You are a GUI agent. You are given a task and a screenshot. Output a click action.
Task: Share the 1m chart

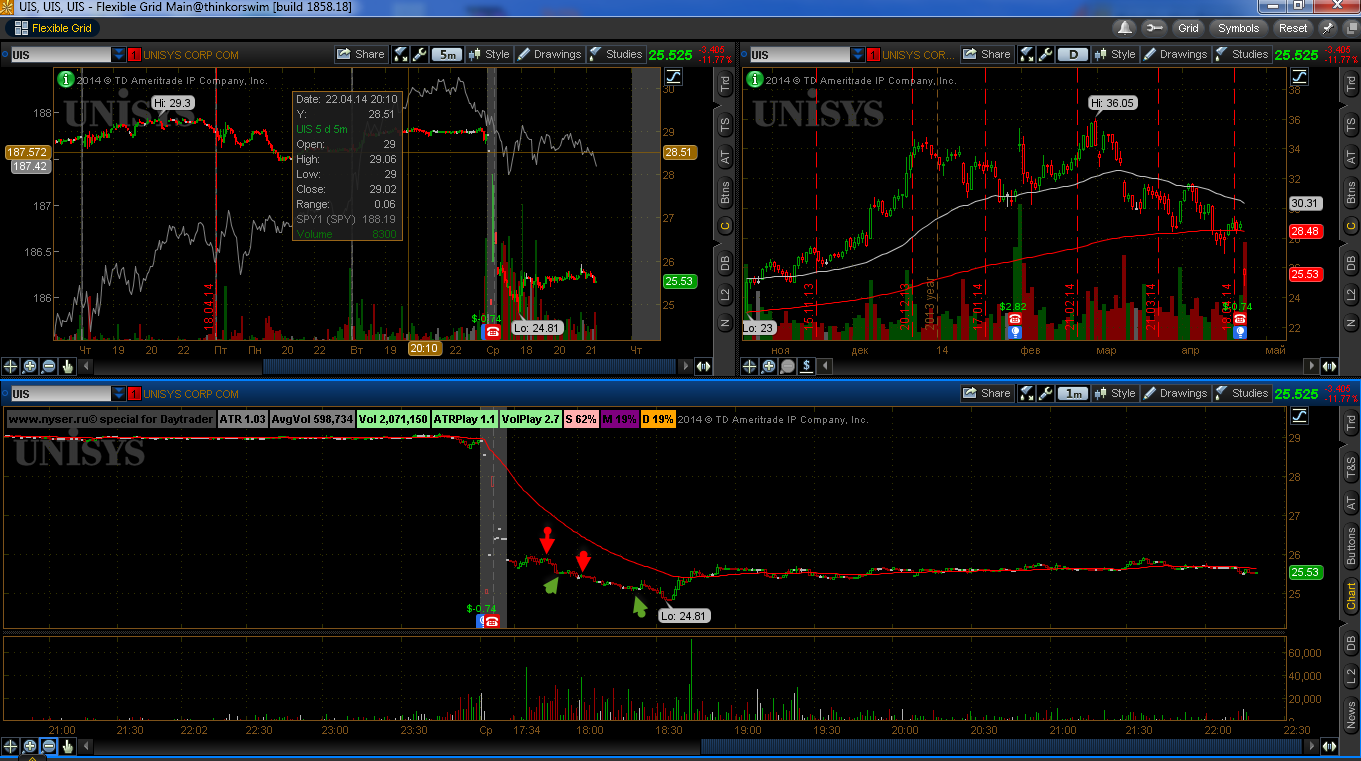[x=987, y=393]
